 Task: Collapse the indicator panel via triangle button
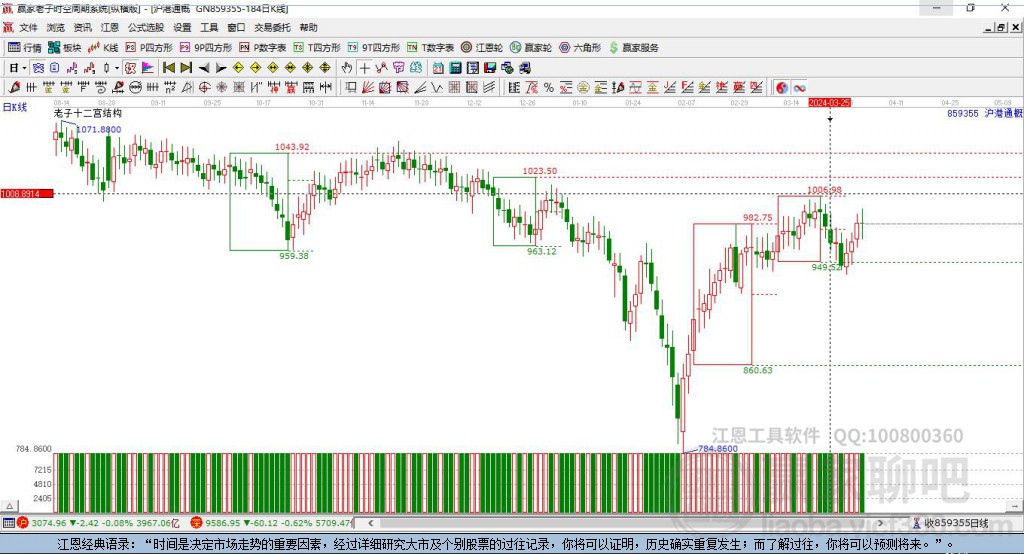tap(10, 506)
